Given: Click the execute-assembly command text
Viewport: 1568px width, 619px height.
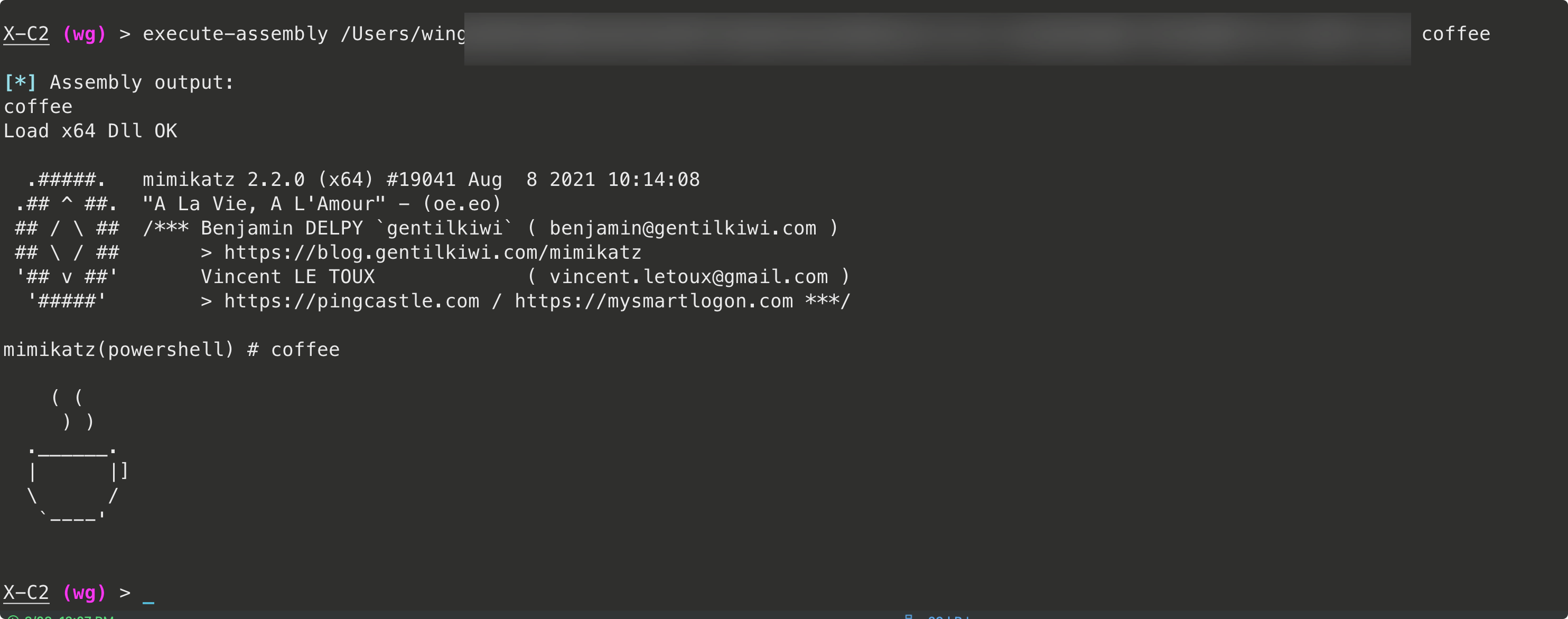Looking at the screenshot, I should pos(235,34).
